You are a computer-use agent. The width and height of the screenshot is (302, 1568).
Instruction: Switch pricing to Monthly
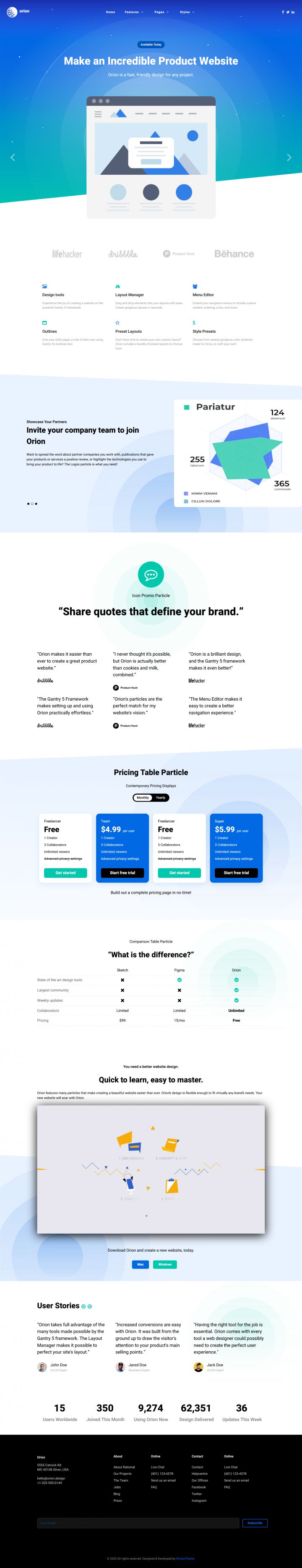coord(143,797)
